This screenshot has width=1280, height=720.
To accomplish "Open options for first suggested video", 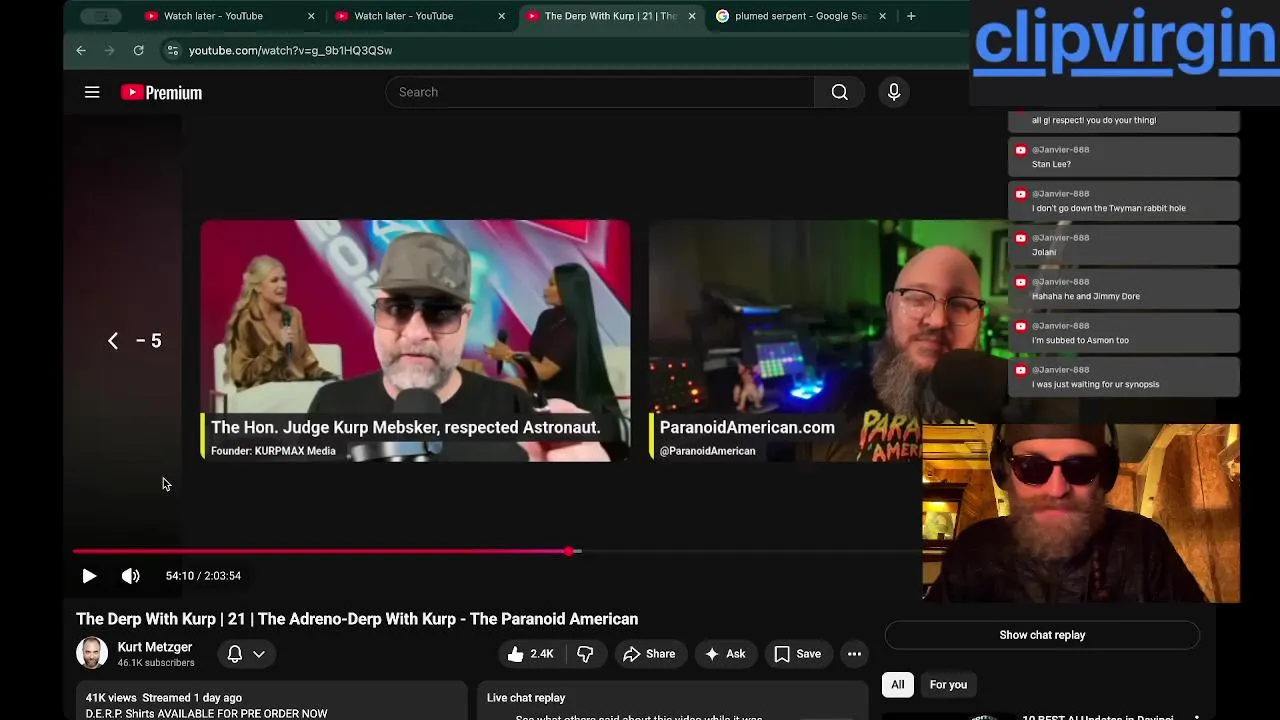I will coord(1196,716).
